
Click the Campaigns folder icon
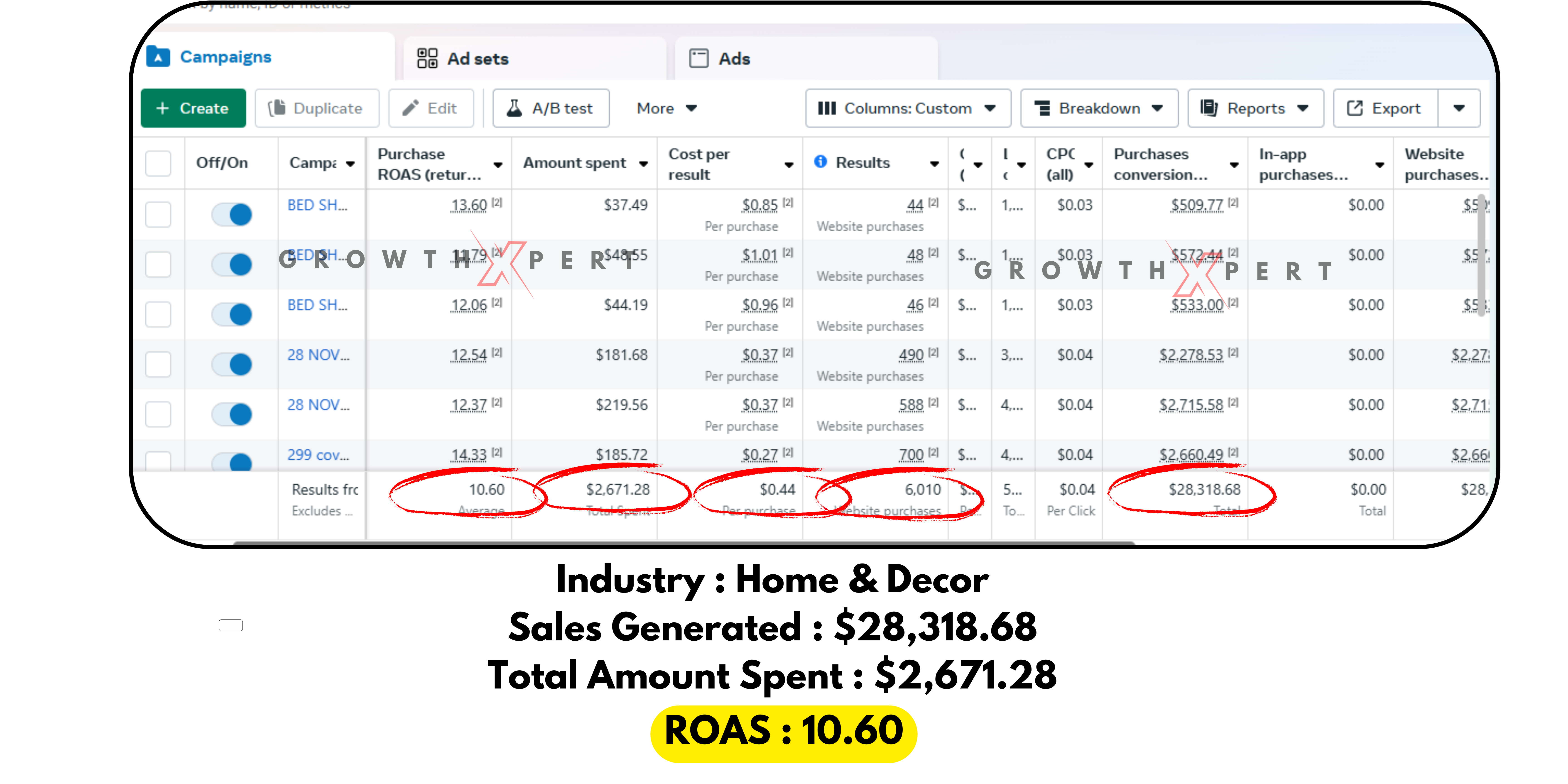(x=158, y=57)
